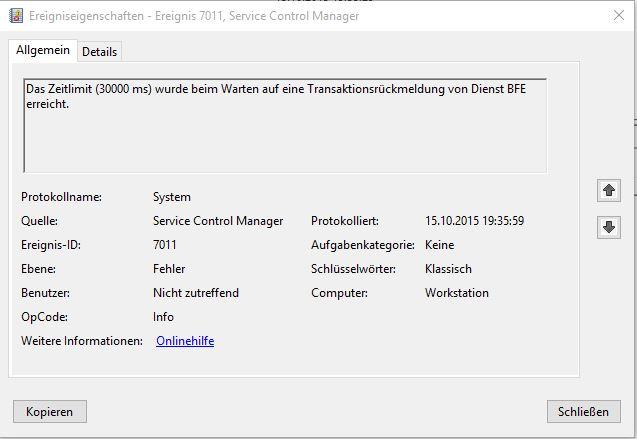The image size is (637, 439).
Task: Click the Protokollname value System
Action: tap(172, 197)
